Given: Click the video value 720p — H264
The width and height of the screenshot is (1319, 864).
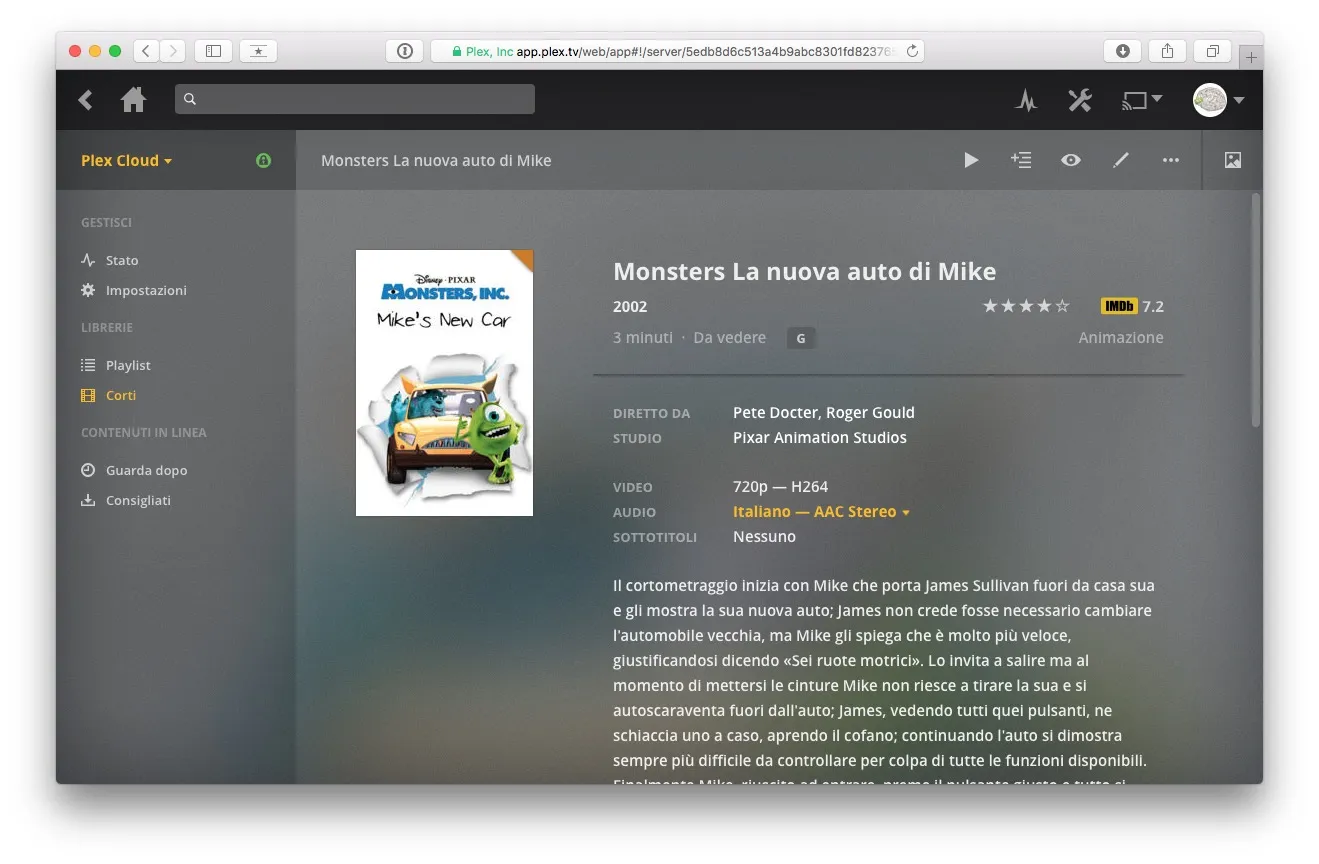Looking at the screenshot, I should (780, 486).
